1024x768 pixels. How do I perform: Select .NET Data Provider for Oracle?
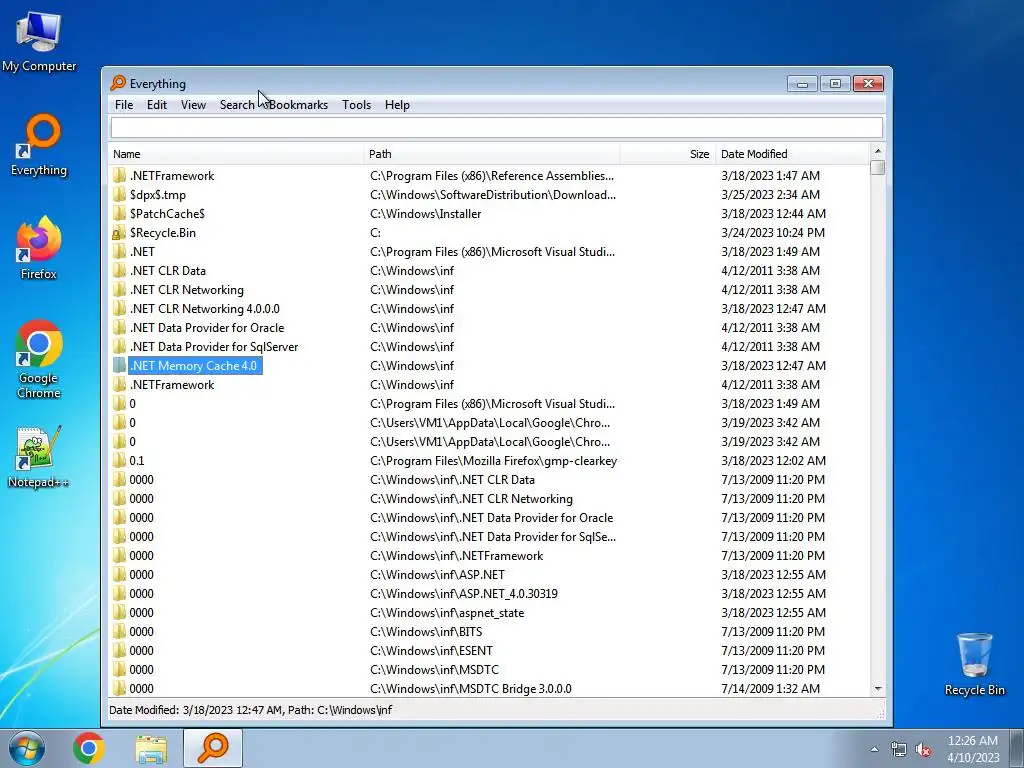point(206,328)
